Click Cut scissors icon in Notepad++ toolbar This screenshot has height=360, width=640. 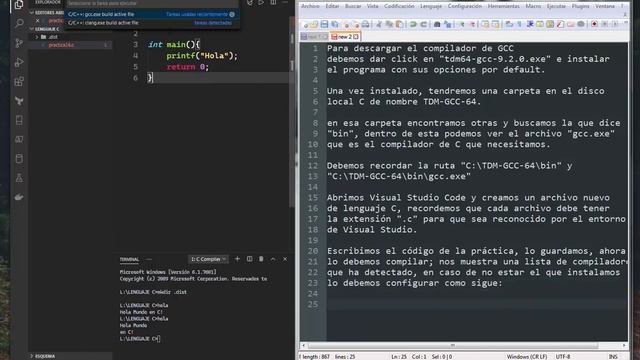[x=379, y=24]
